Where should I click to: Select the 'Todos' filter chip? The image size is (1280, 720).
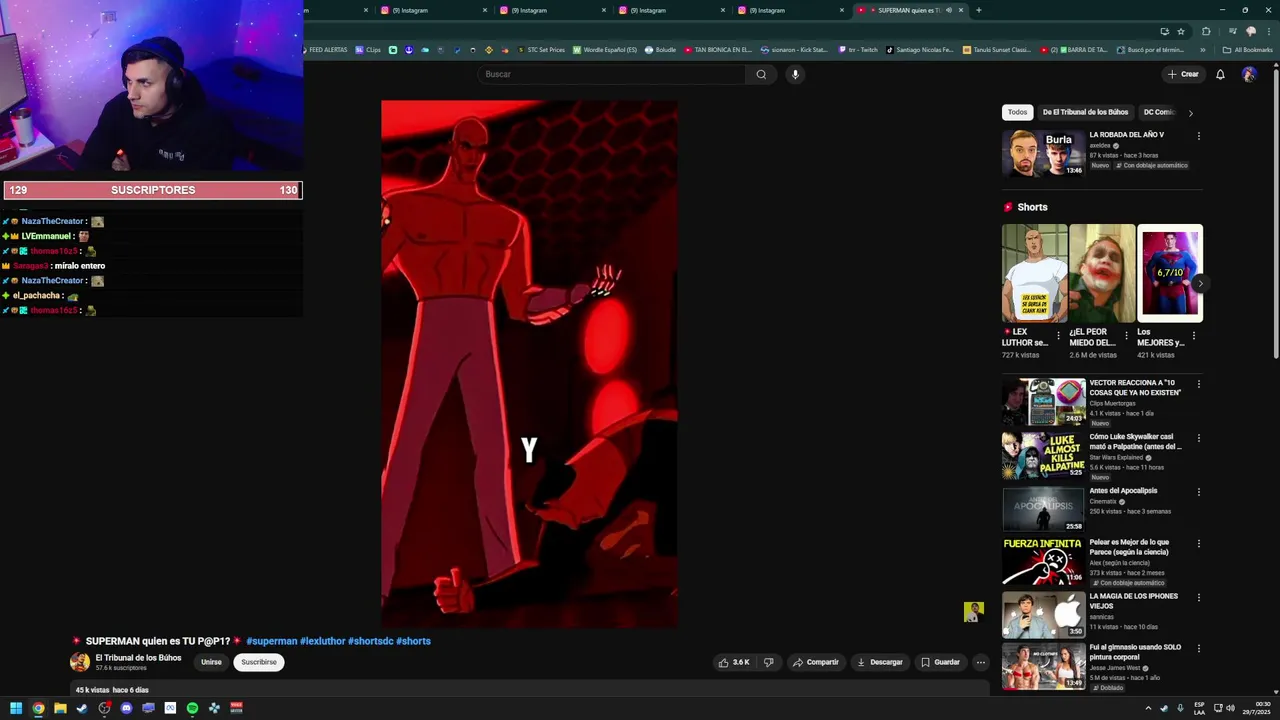click(1017, 112)
